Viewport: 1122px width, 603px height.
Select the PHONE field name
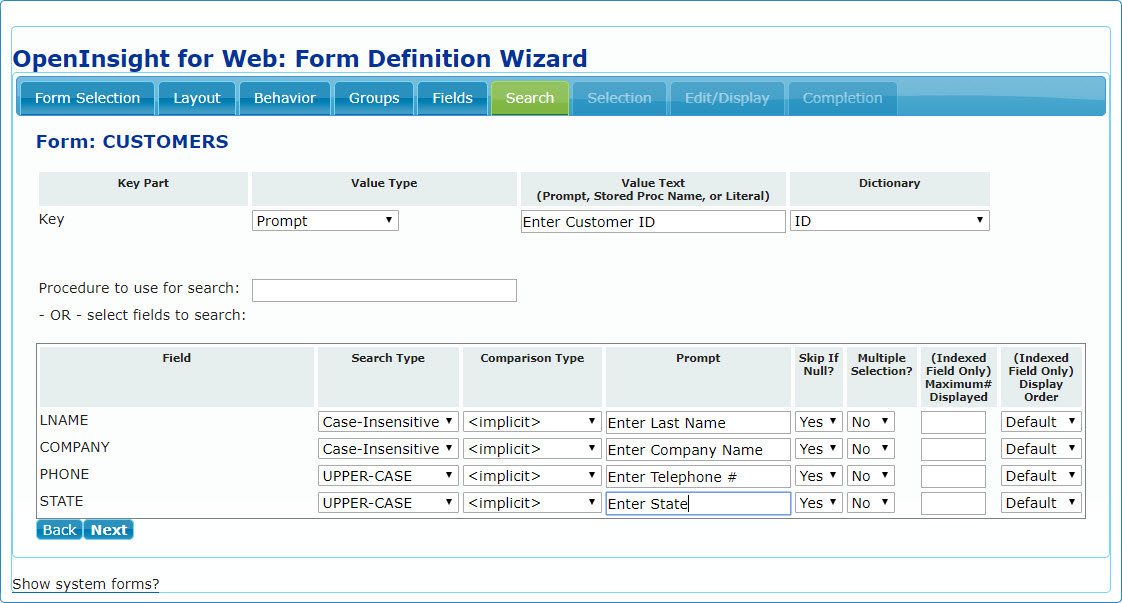click(x=64, y=474)
